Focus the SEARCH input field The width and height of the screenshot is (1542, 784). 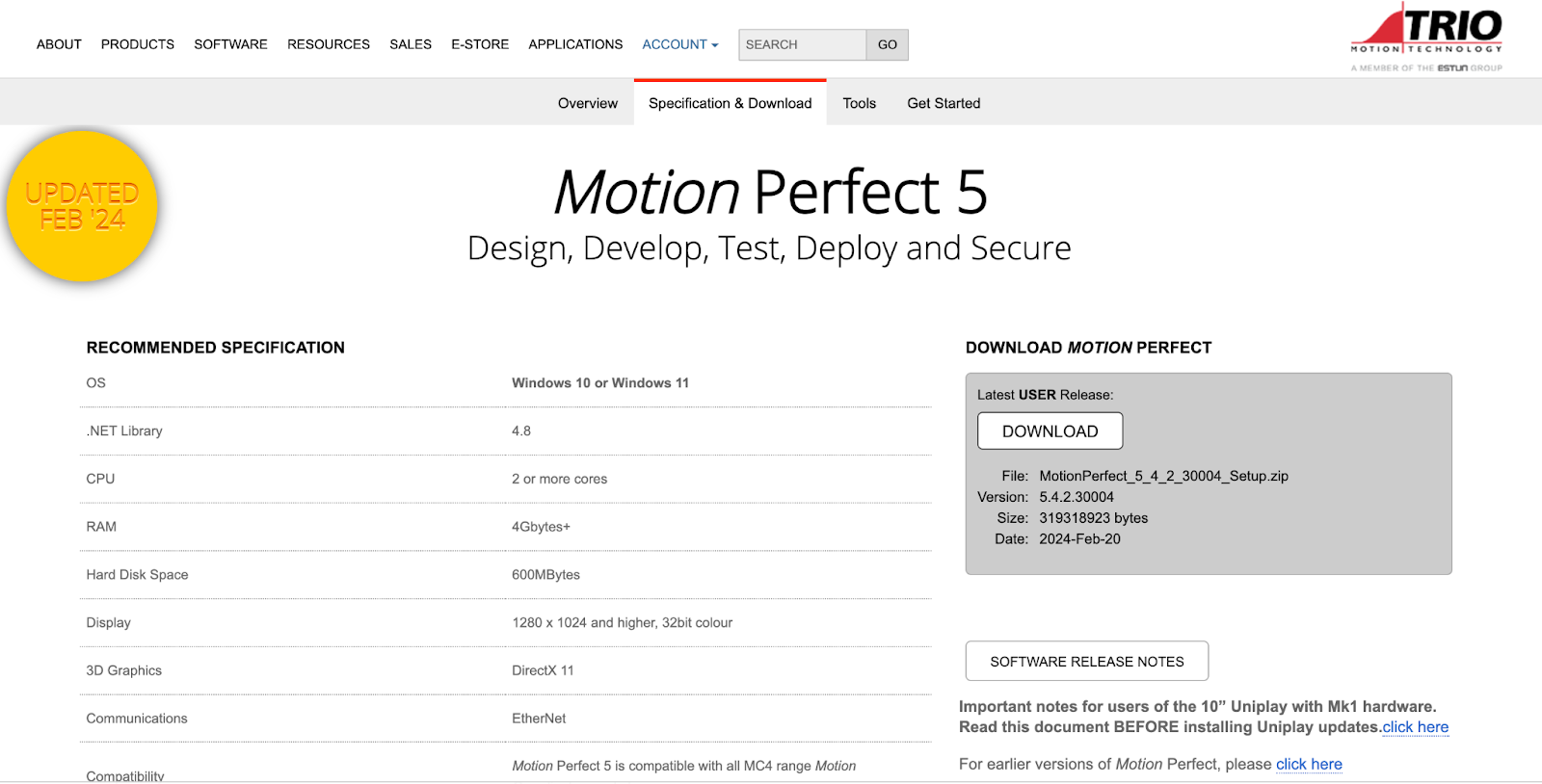click(x=802, y=44)
